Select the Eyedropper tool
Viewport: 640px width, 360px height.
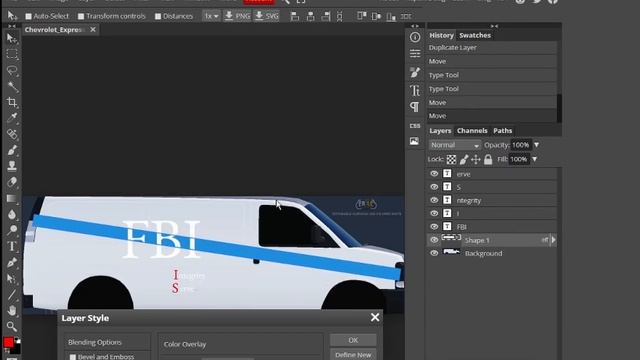click(x=12, y=118)
